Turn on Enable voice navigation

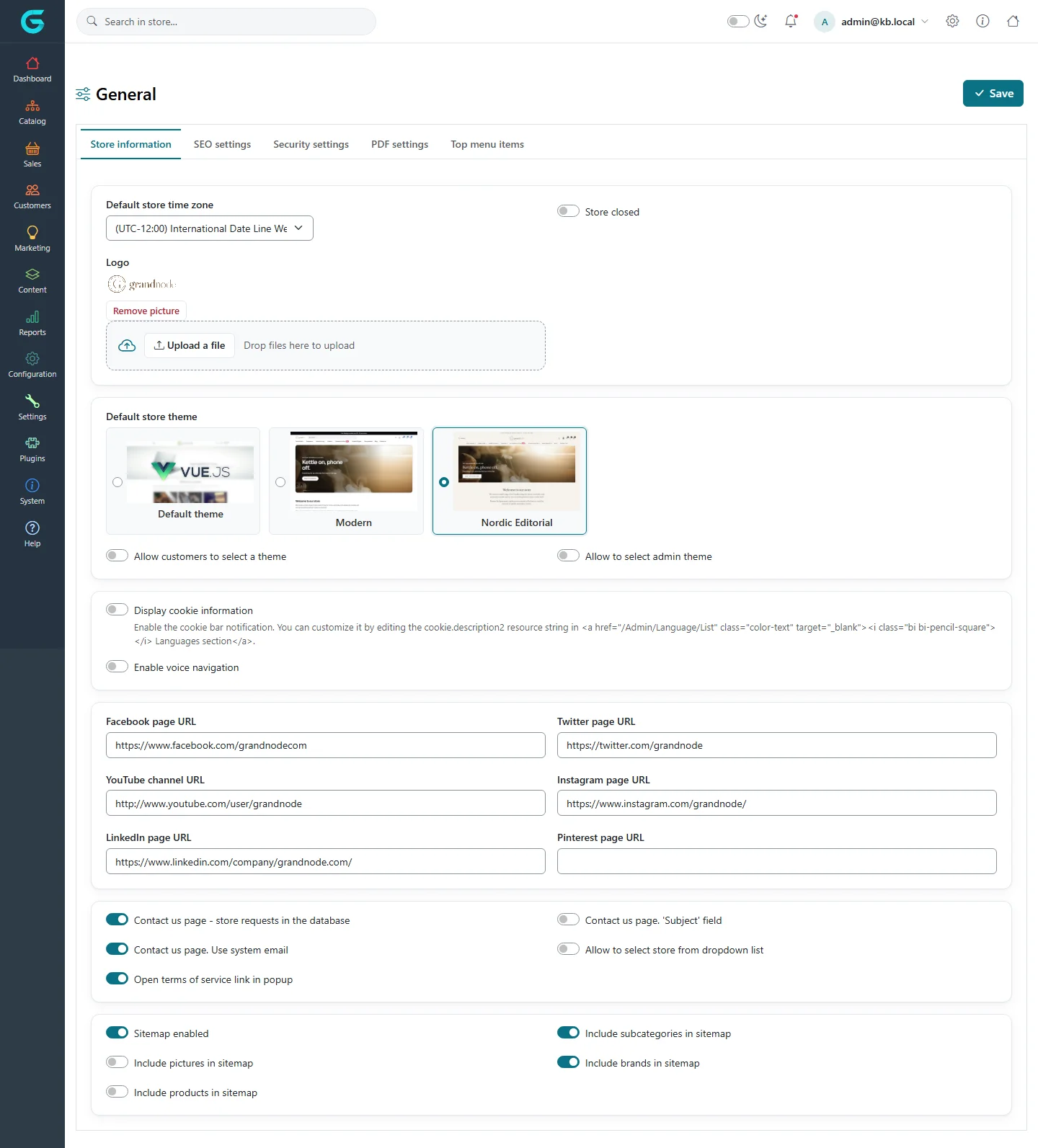pyautogui.click(x=117, y=667)
